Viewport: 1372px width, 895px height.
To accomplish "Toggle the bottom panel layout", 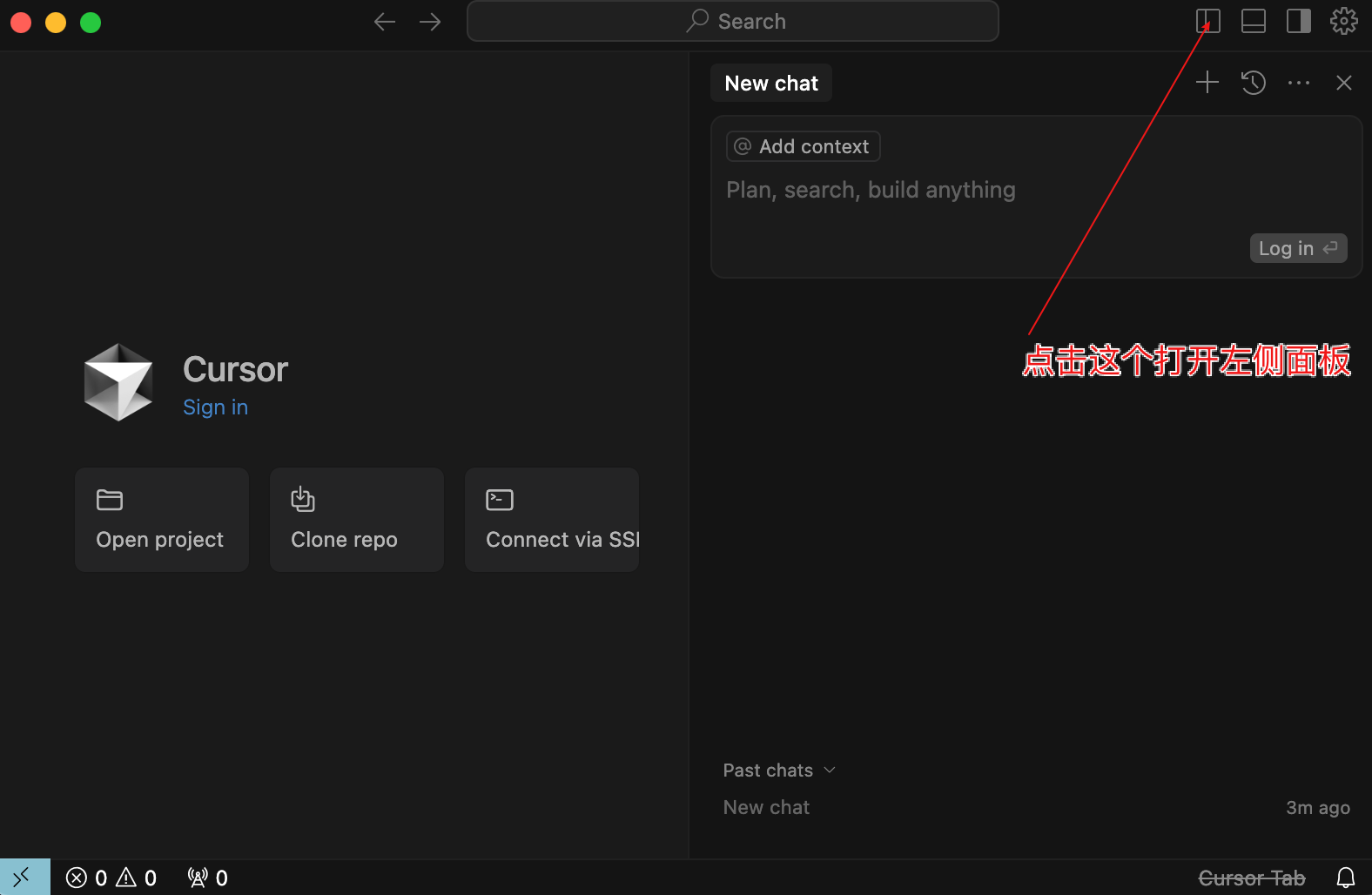I will pos(1254,21).
